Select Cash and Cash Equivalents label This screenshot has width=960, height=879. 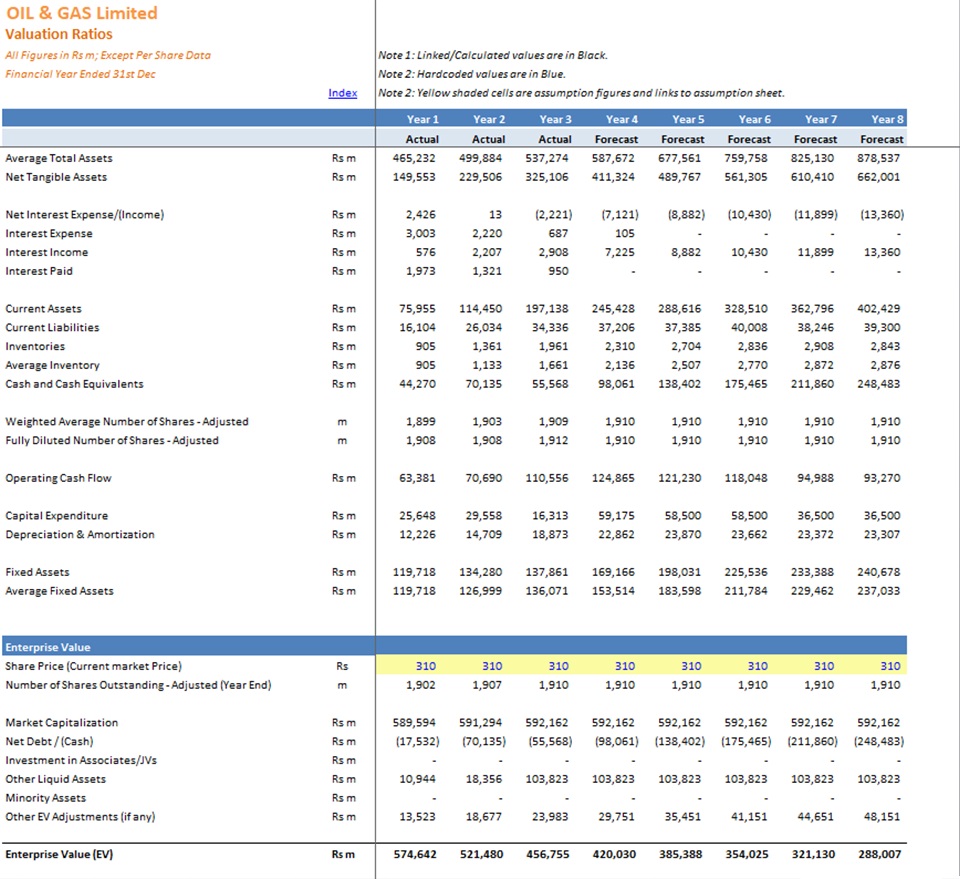tap(74, 384)
